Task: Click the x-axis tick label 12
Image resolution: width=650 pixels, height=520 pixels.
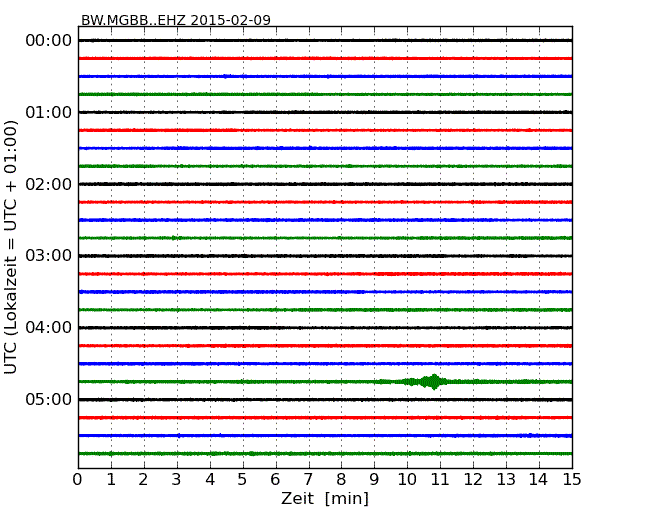Action: tap(473, 480)
